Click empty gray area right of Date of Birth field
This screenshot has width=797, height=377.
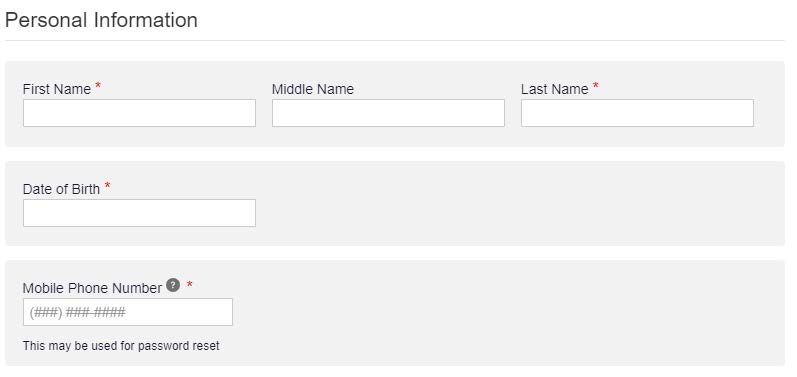pos(518,213)
